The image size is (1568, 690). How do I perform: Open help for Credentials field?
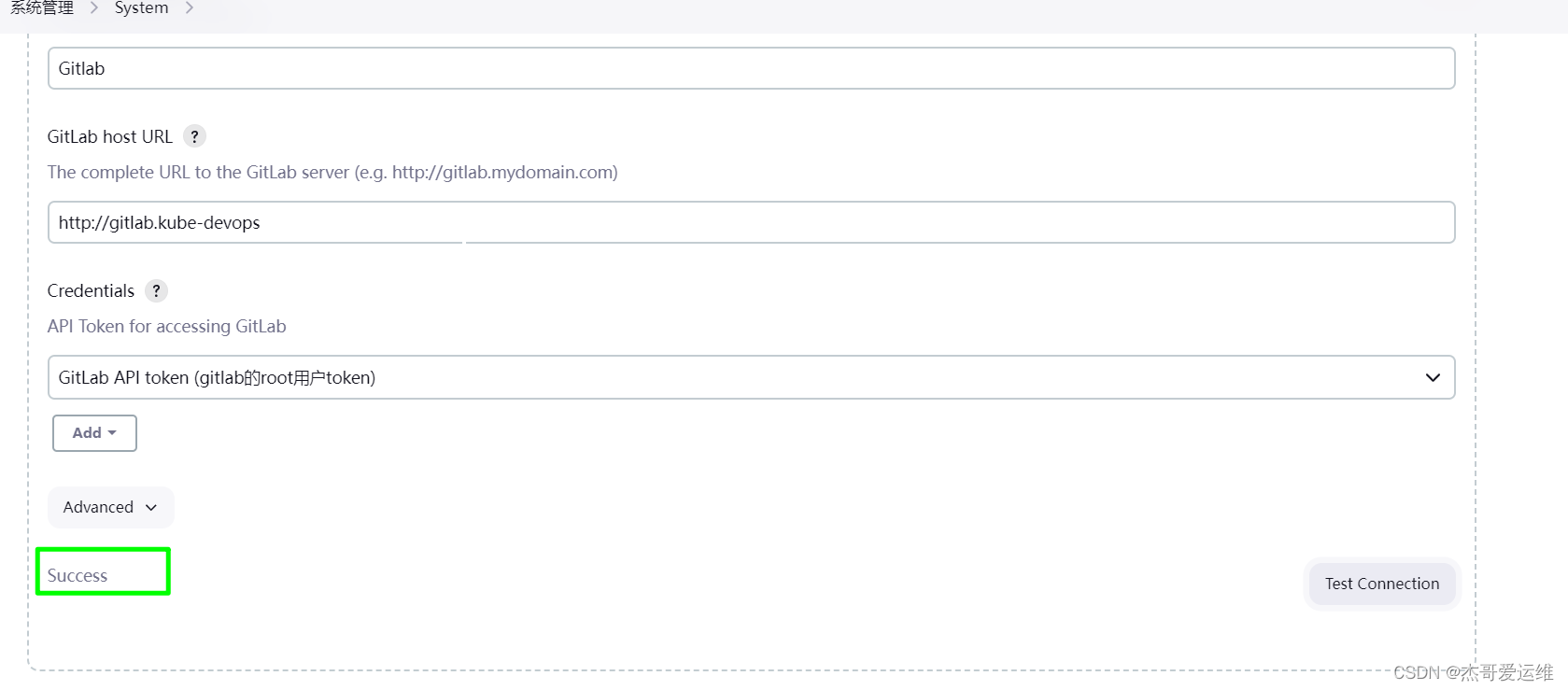[x=156, y=290]
